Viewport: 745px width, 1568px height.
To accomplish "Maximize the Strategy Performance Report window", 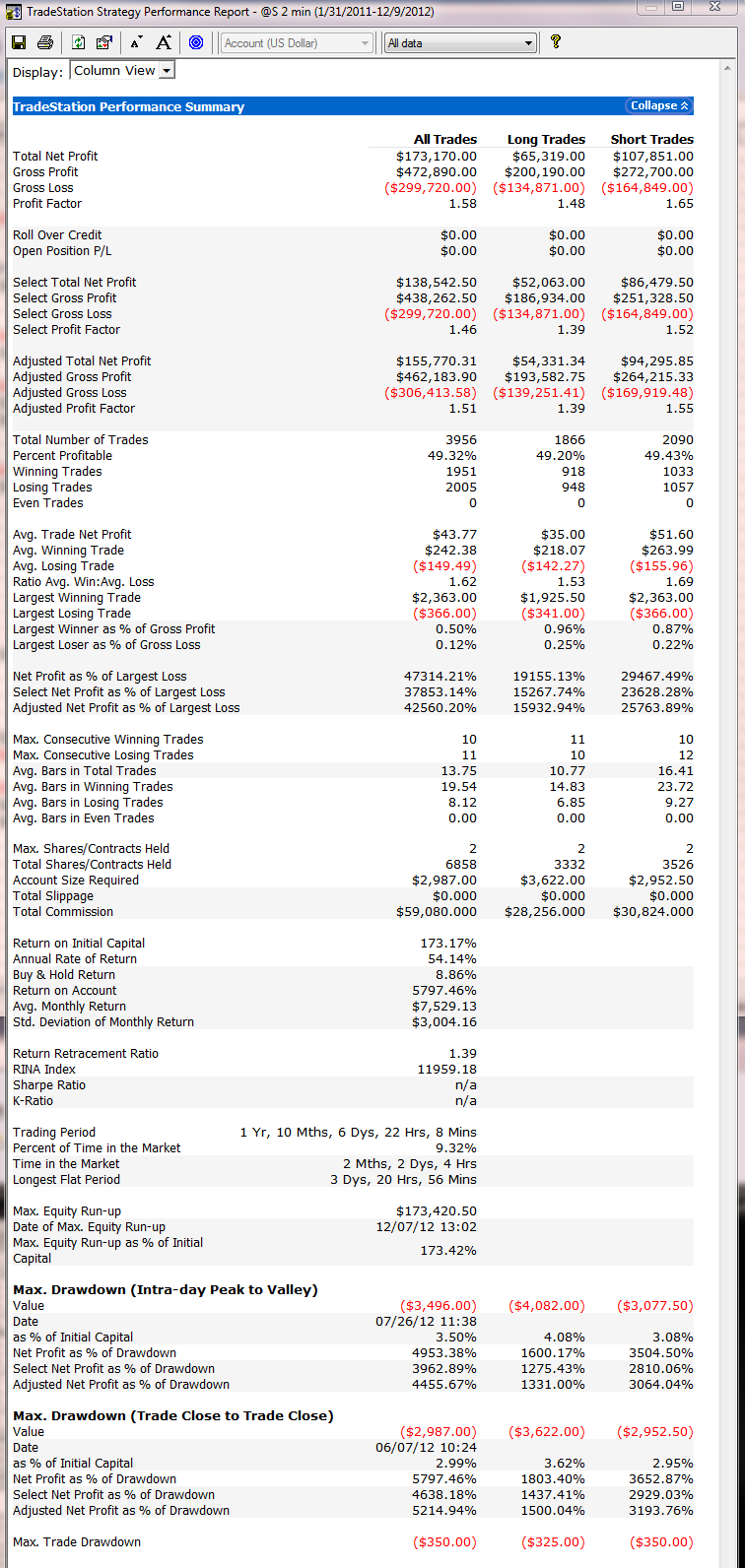I will click(678, 7).
